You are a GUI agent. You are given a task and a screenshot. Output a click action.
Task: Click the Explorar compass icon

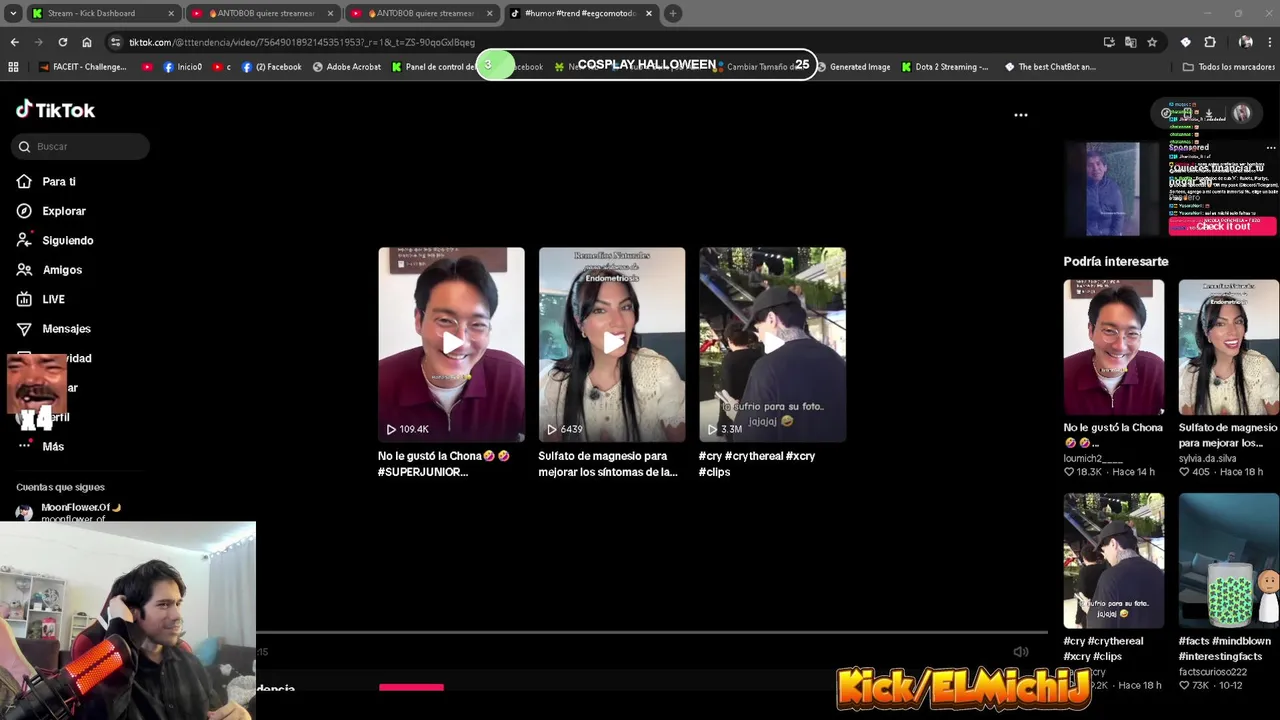[x=24, y=211]
